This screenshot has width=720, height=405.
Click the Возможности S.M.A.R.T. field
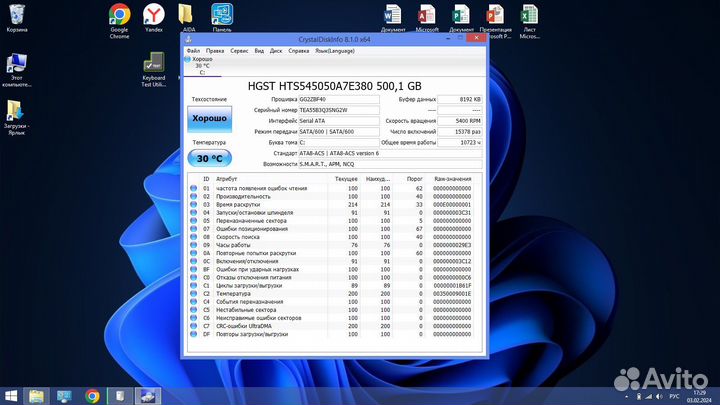(390, 164)
